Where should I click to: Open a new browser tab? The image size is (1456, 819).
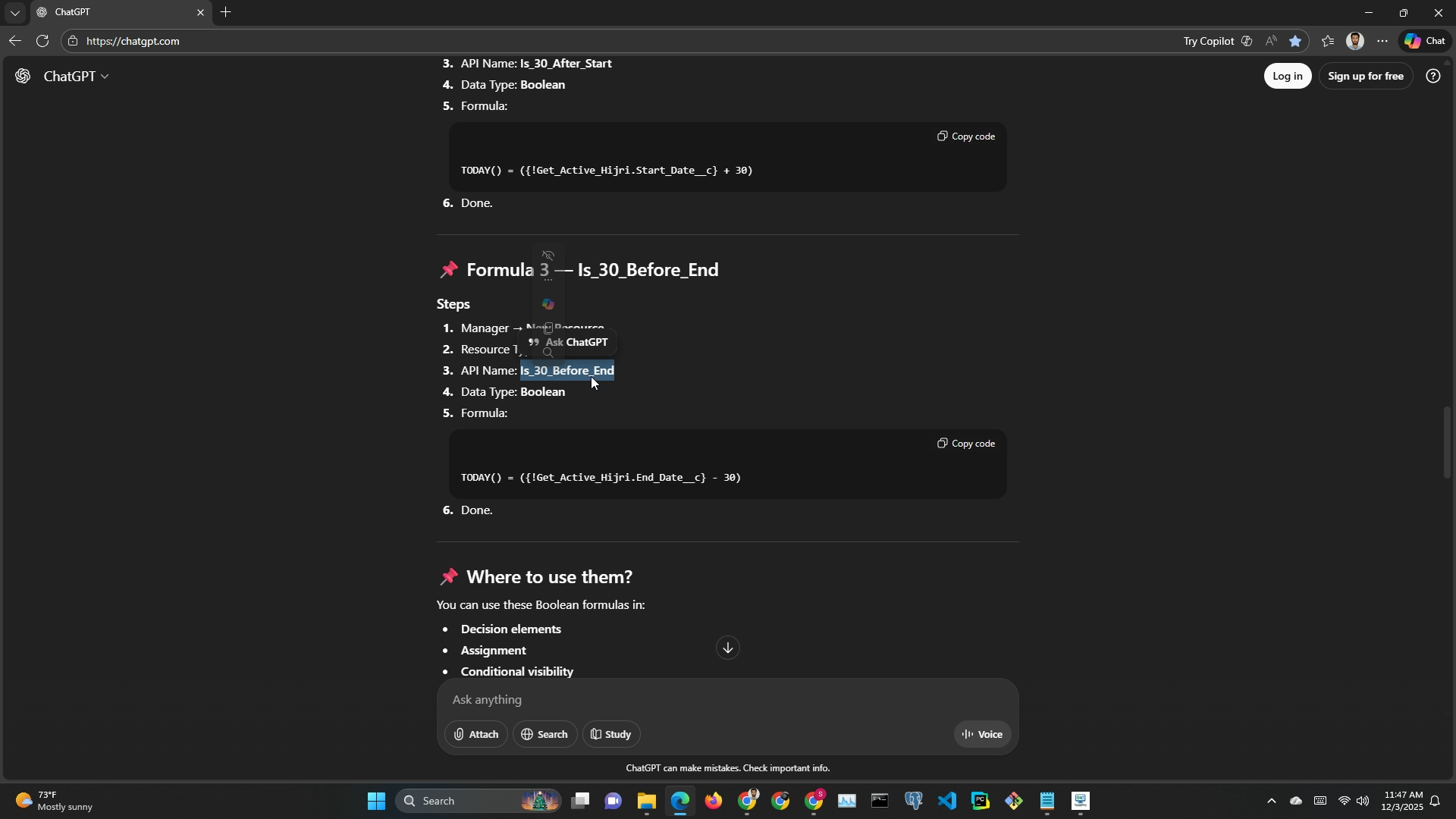[225, 13]
